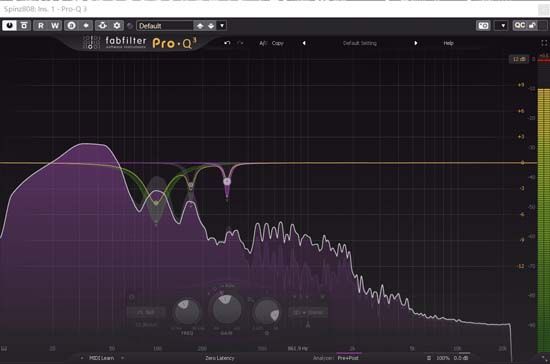The image size is (550, 364).
Task: Enable Write automation (W) button
Action: click(x=55, y=26)
